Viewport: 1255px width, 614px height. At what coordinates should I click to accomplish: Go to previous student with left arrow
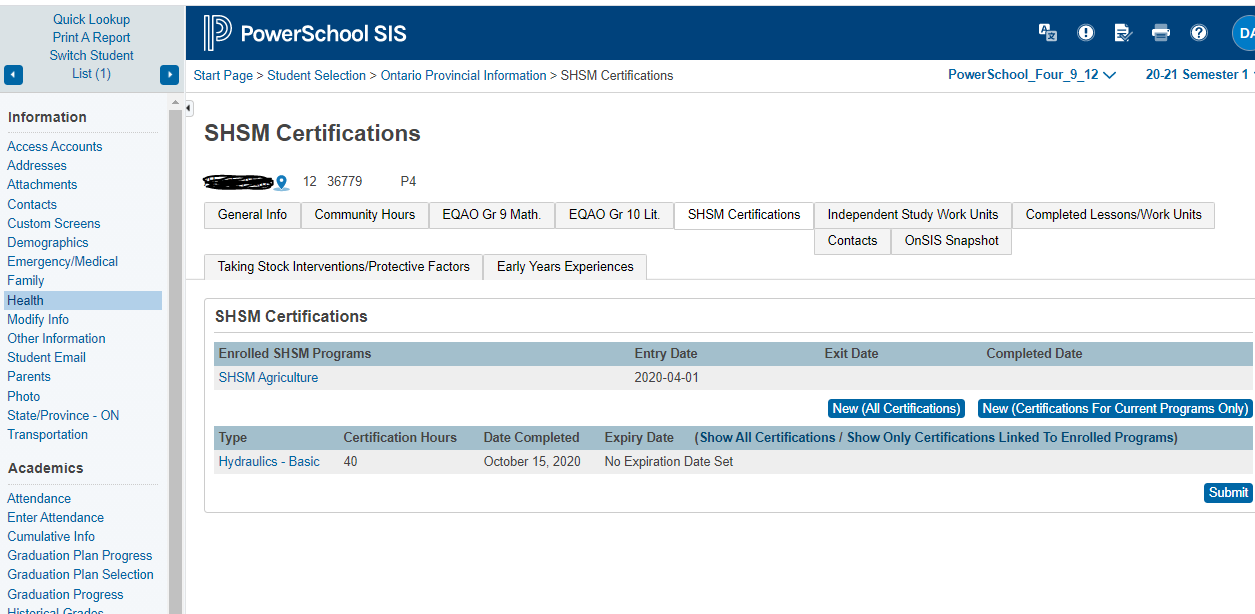point(13,75)
